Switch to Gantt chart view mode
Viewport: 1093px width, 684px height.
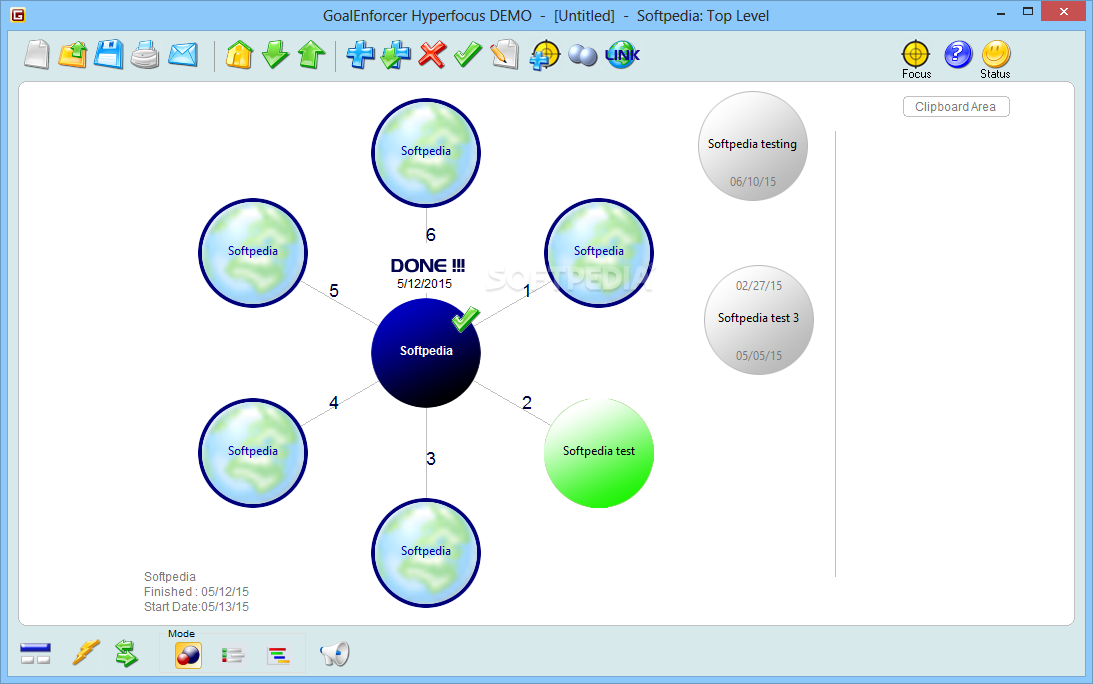pyautogui.click(x=278, y=655)
